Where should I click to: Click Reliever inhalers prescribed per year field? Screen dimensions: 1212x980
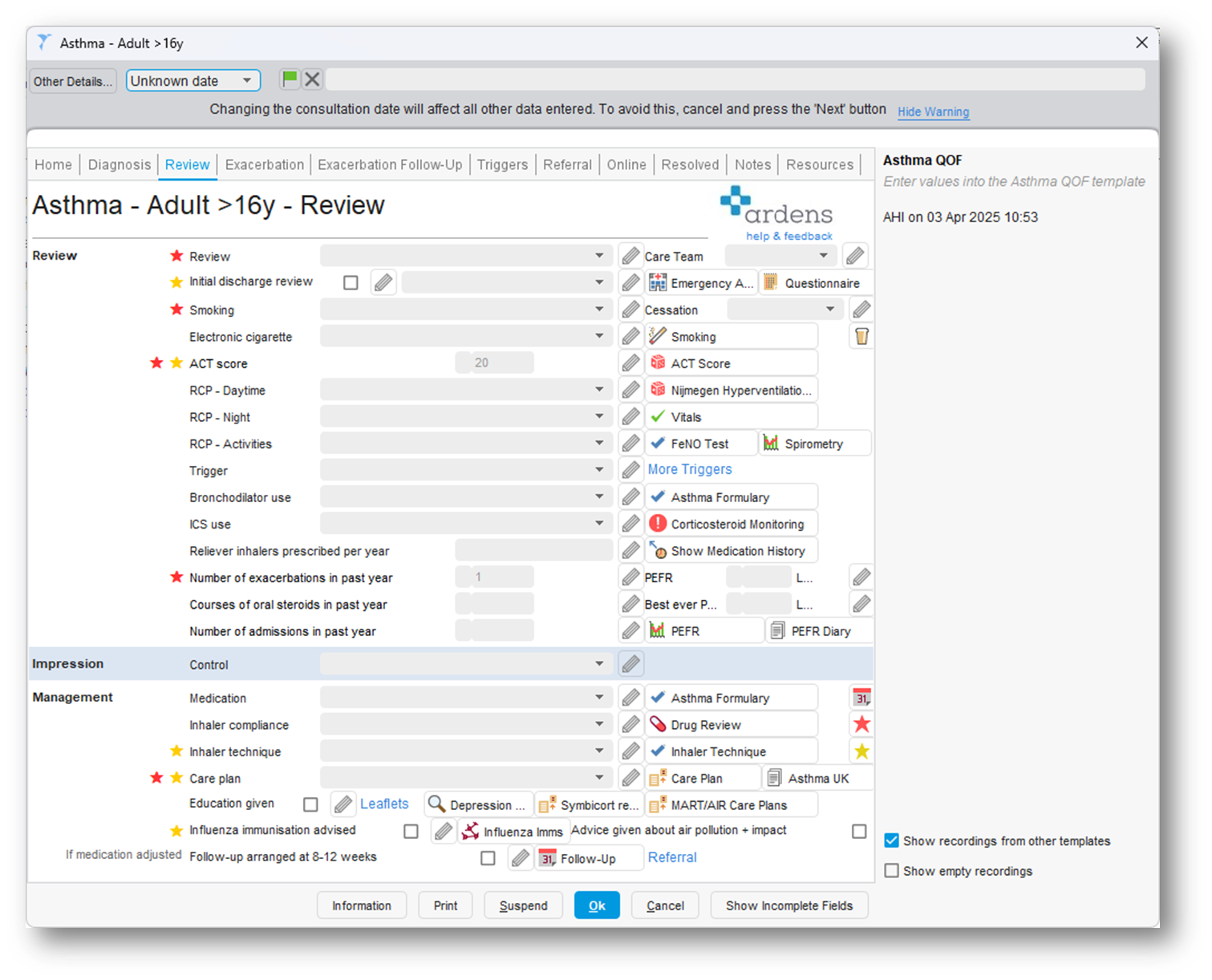[x=533, y=550]
